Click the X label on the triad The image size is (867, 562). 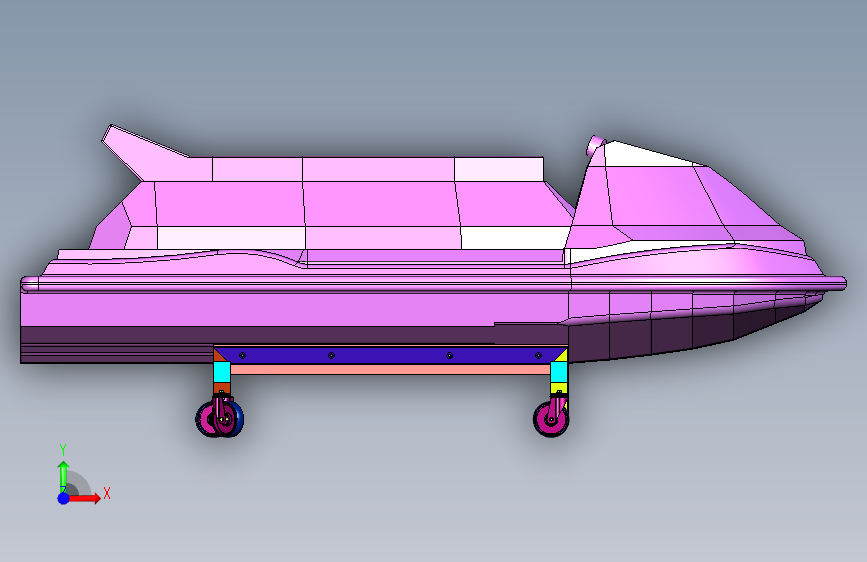(x=107, y=493)
